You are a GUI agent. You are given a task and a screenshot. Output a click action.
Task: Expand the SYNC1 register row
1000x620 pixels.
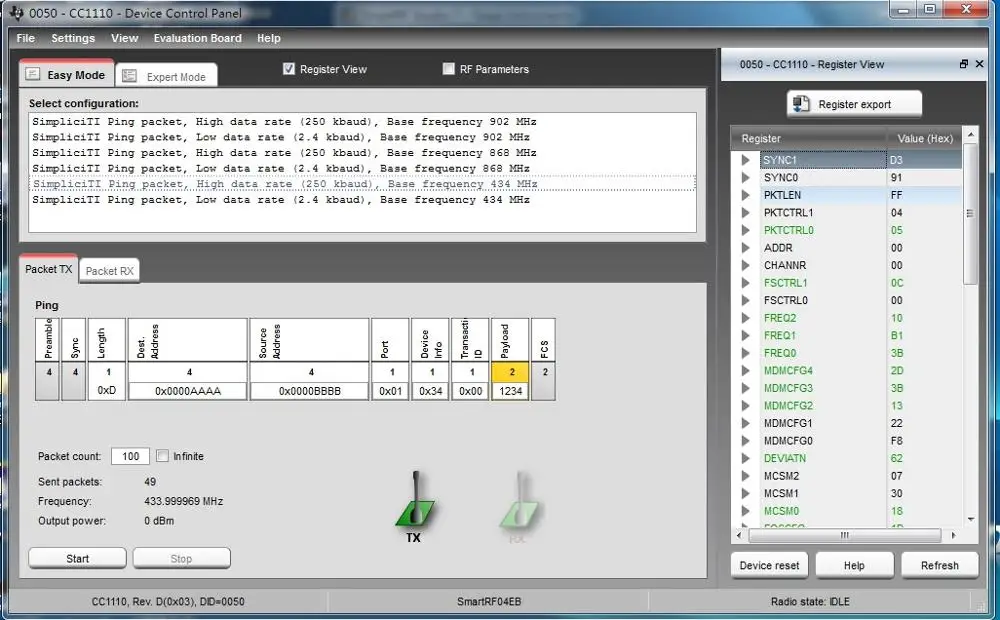click(746, 159)
